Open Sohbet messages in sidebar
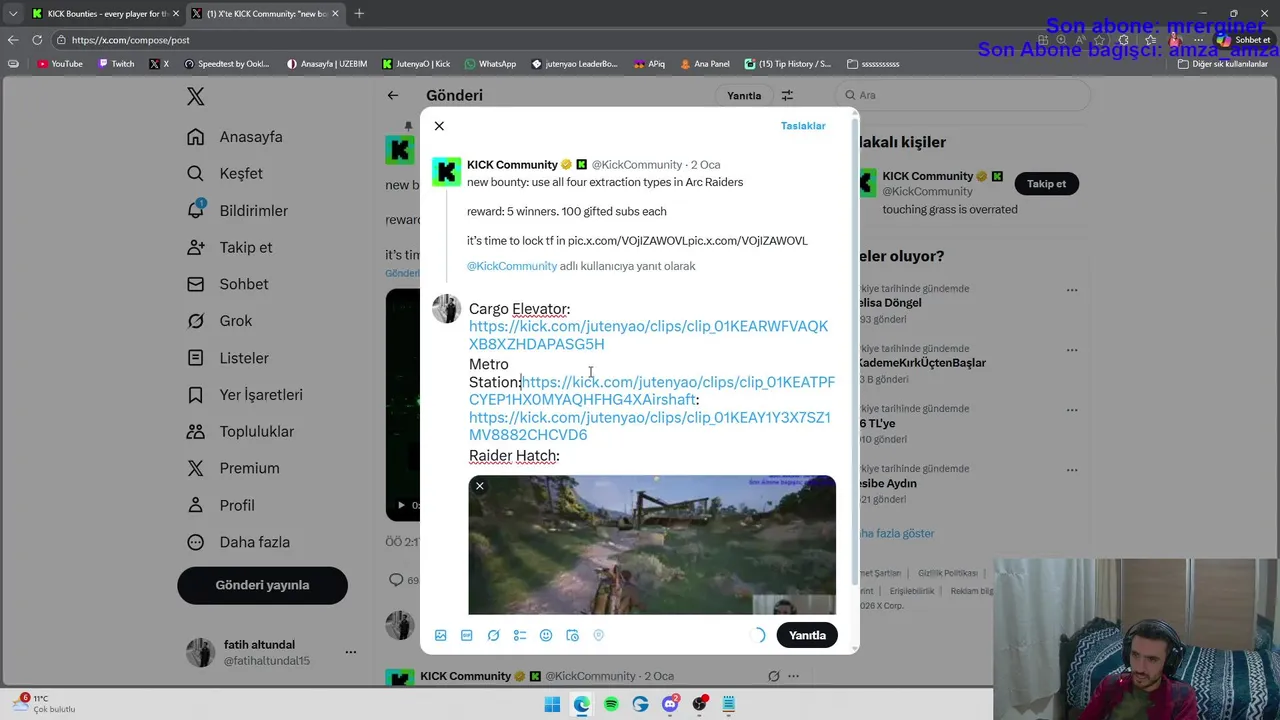Viewport: 1280px width, 720px height. coord(228,284)
